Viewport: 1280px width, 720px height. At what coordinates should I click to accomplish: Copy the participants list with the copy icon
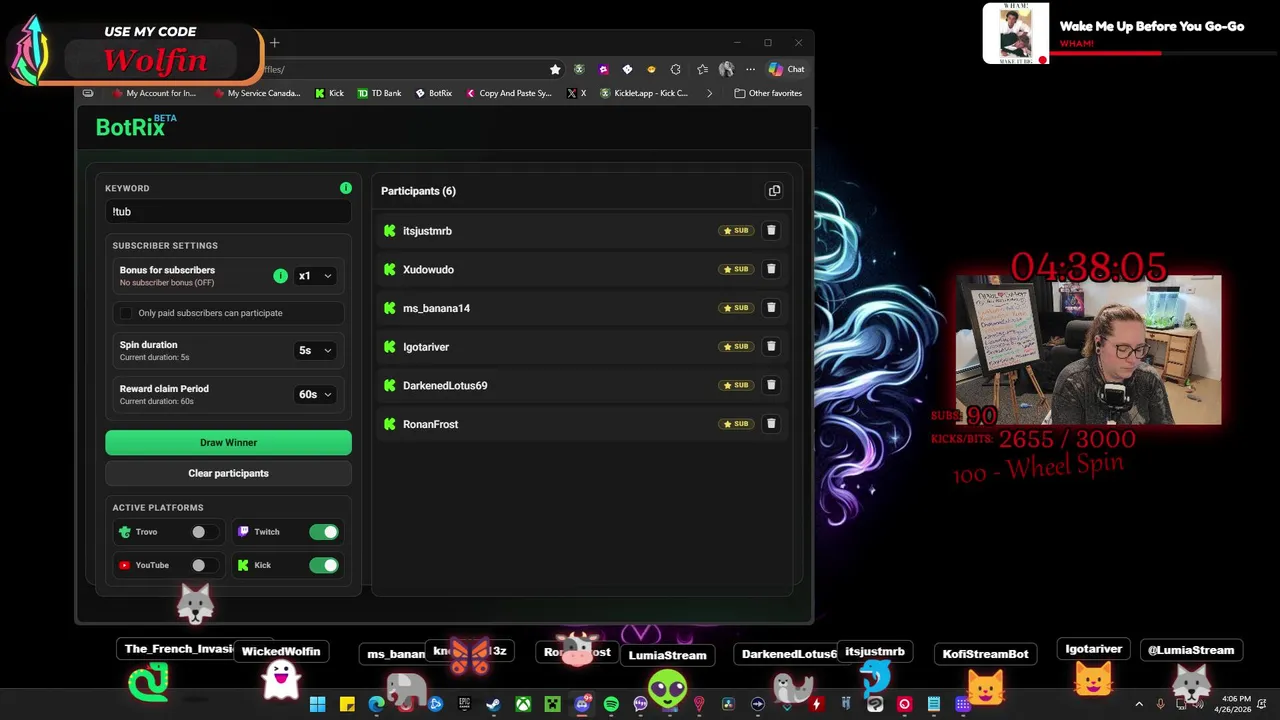click(774, 191)
